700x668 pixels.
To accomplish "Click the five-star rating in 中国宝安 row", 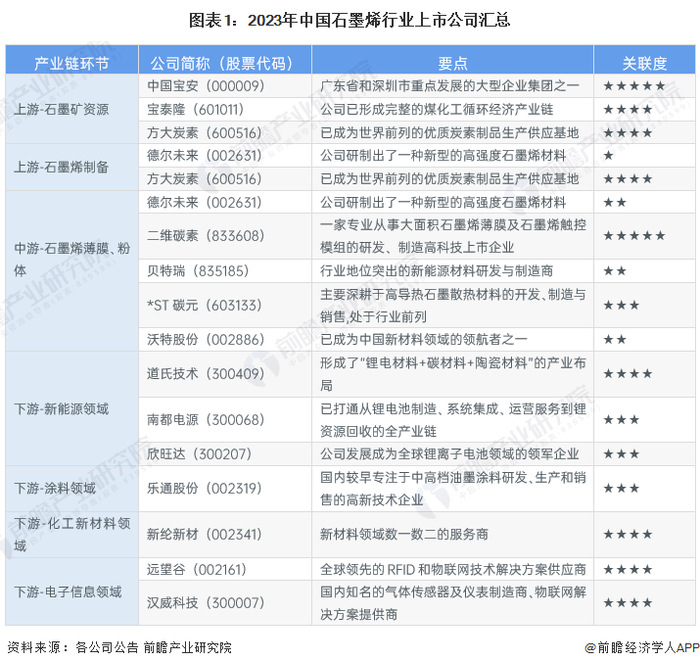I will coord(634,86).
